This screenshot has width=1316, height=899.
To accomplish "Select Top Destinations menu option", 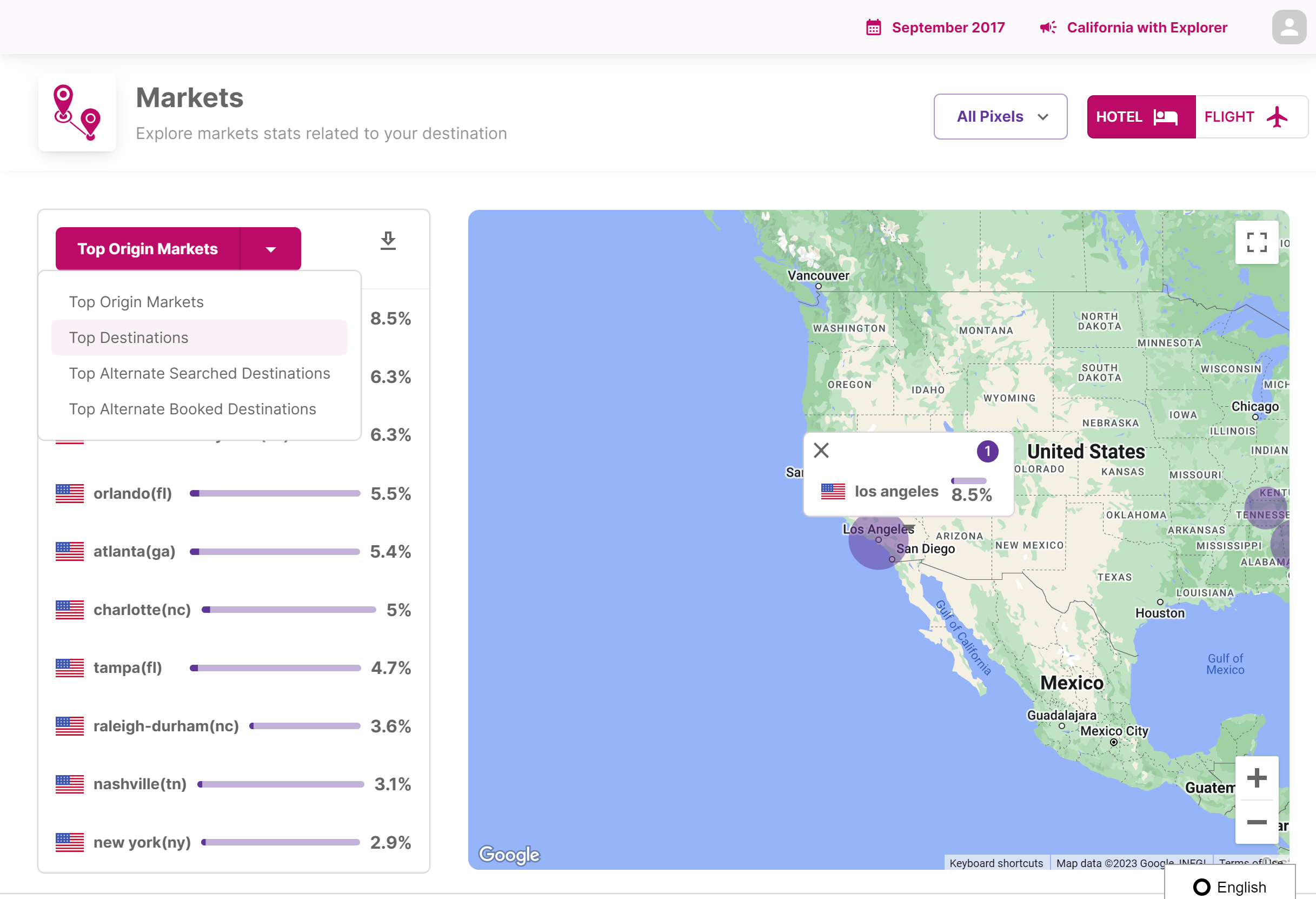I will tap(200, 338).
